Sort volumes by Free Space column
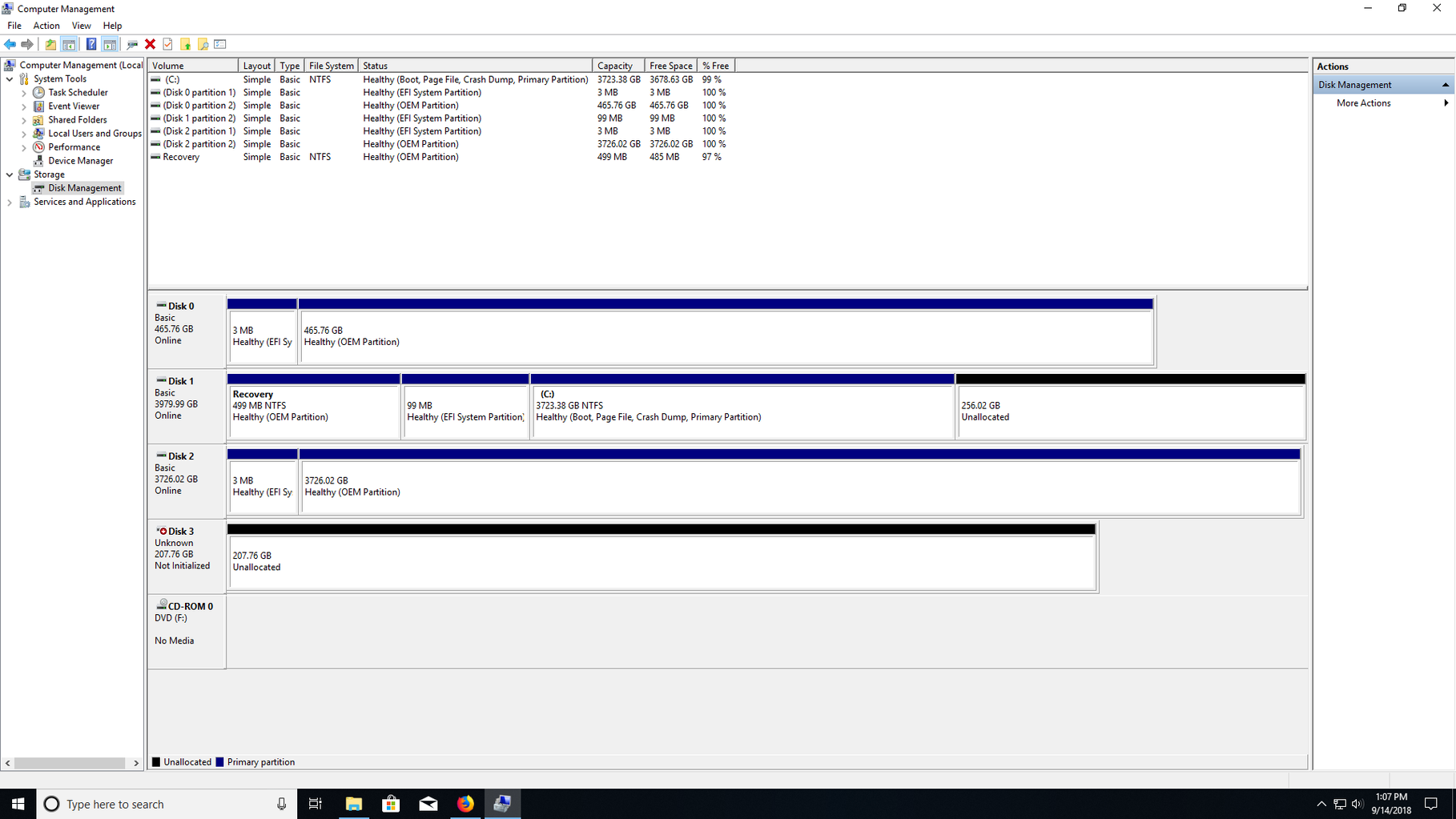This screenshot has width=1456, height=819. 670,66
